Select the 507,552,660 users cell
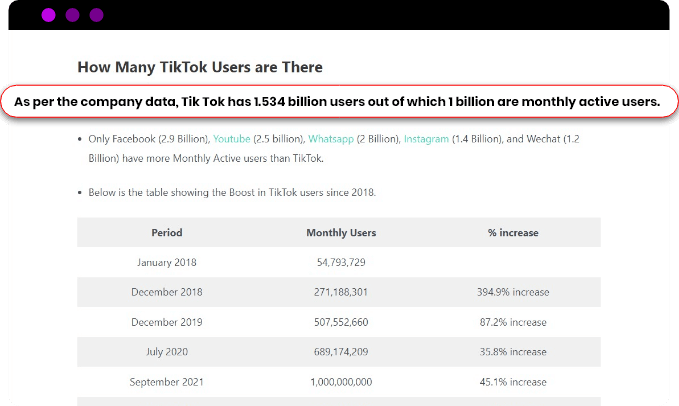Viewport: 679px width, 406px height. [341, 322]
